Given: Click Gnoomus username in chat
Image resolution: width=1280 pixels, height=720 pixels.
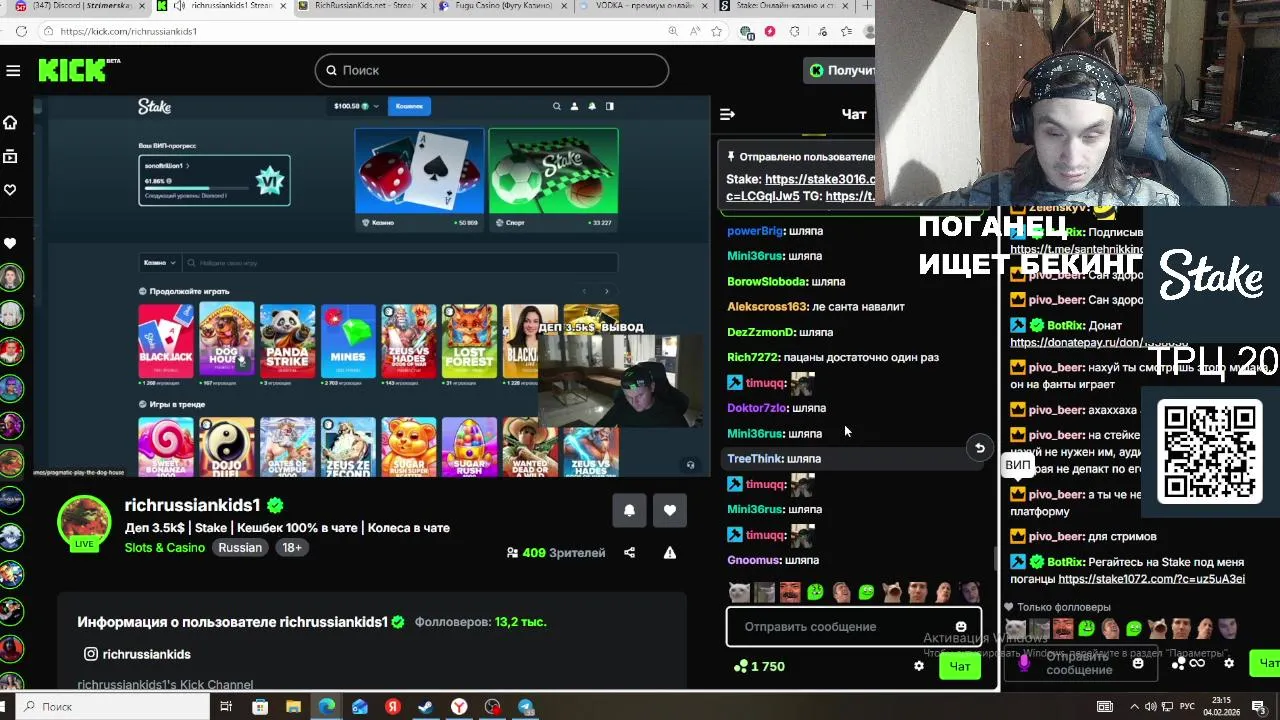Looking at the screenshot, I should (x=753, y=560).
